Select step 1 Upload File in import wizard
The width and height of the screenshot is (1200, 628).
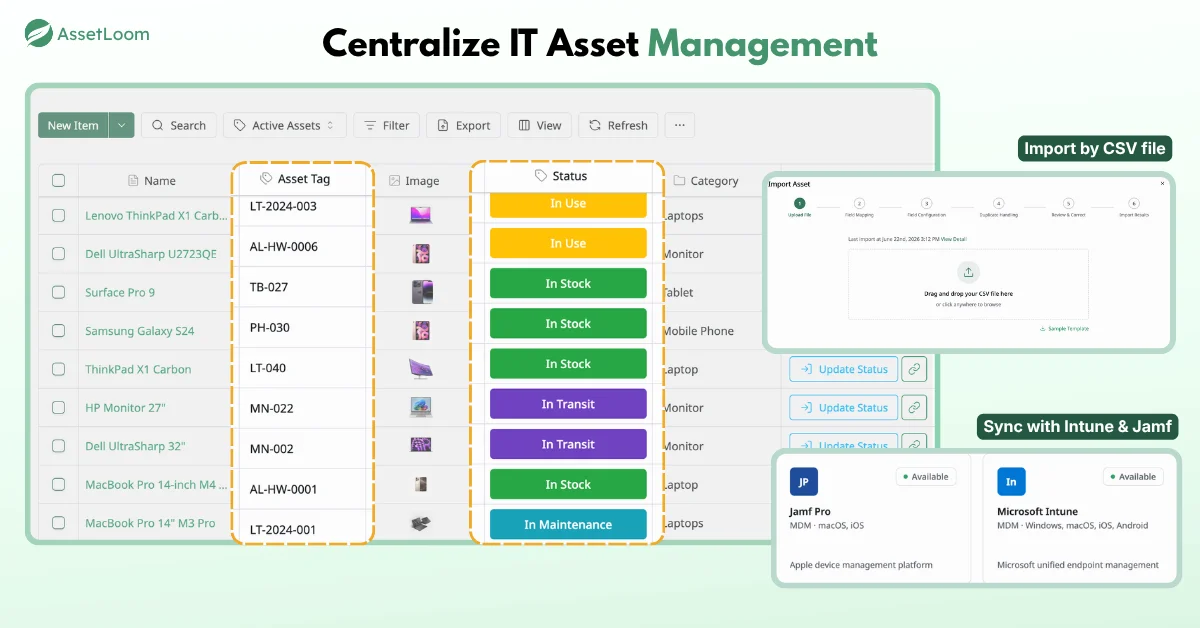tap(799, 207)
